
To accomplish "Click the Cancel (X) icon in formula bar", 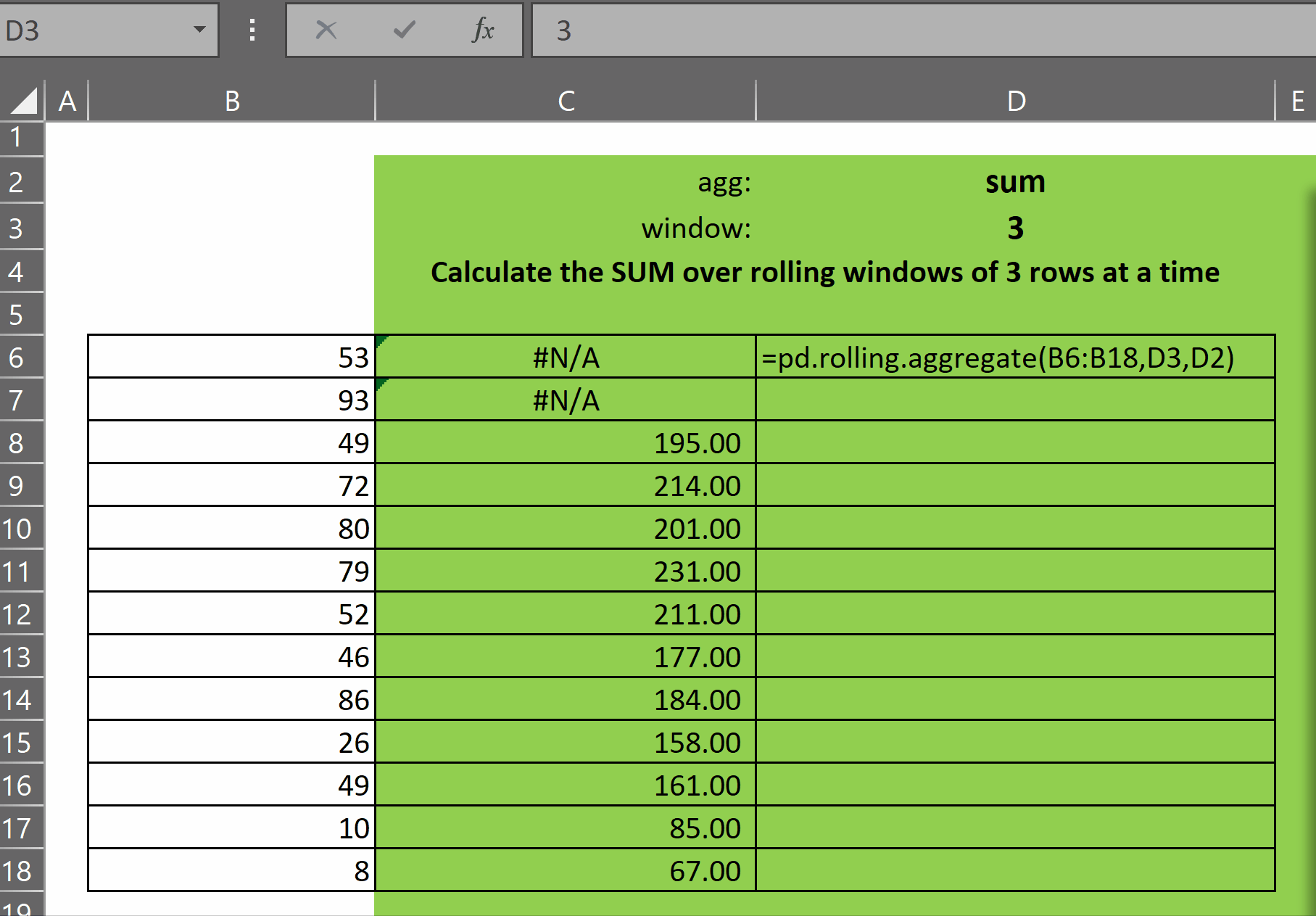I will click(x=325, y=30).
